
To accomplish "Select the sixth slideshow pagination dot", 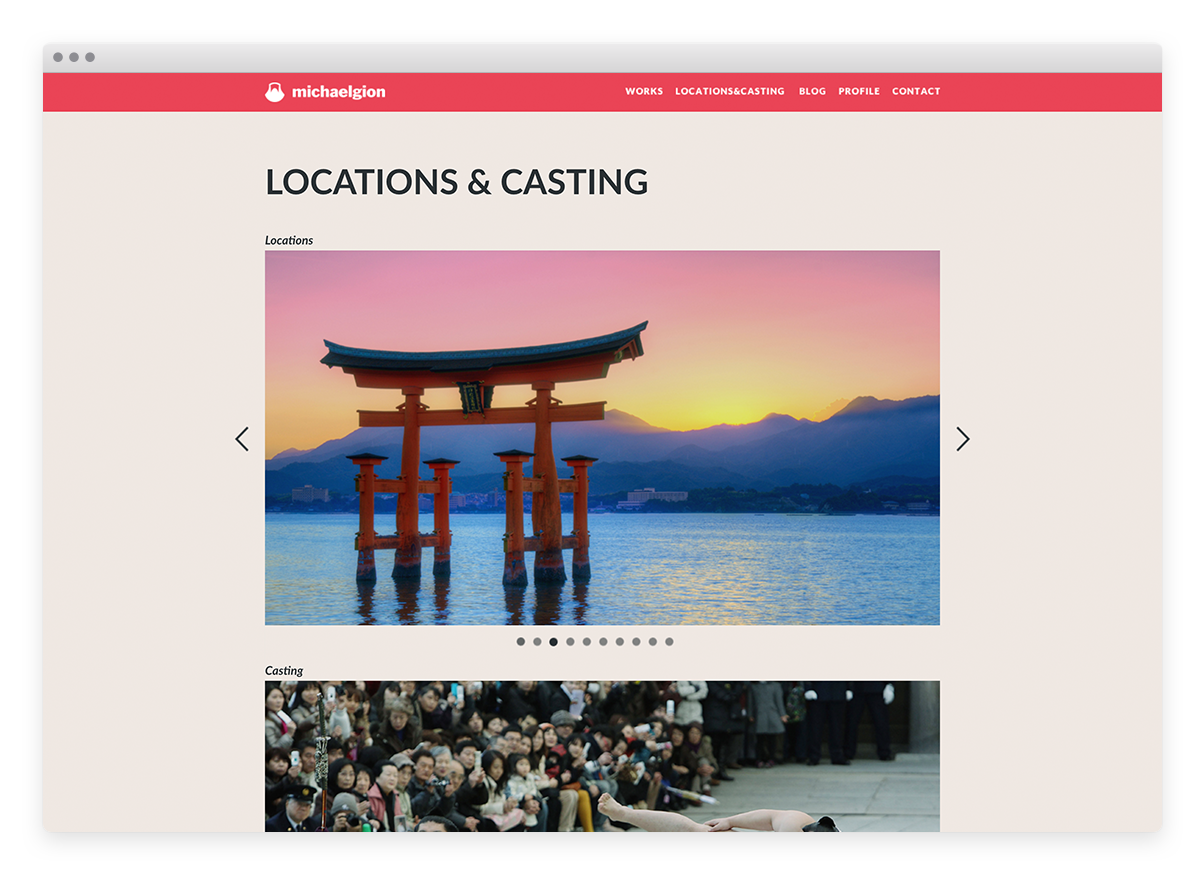I will (x=603, y=642).
